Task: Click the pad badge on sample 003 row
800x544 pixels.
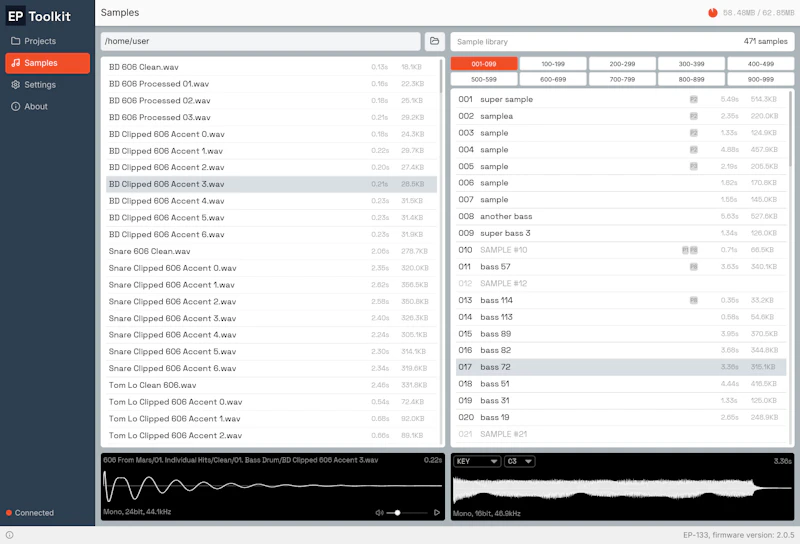Action: [x=693, y=133]
